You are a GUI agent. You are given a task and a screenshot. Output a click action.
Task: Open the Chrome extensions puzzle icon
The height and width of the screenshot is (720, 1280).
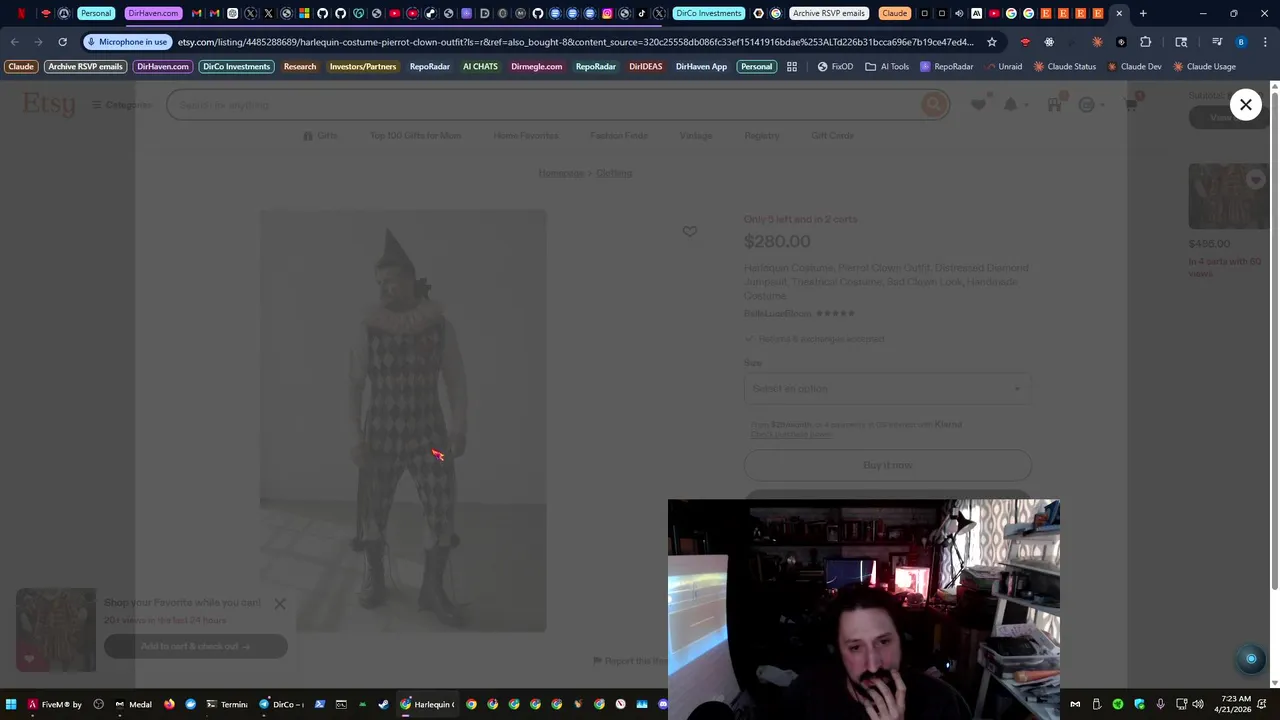point(1145,42)
